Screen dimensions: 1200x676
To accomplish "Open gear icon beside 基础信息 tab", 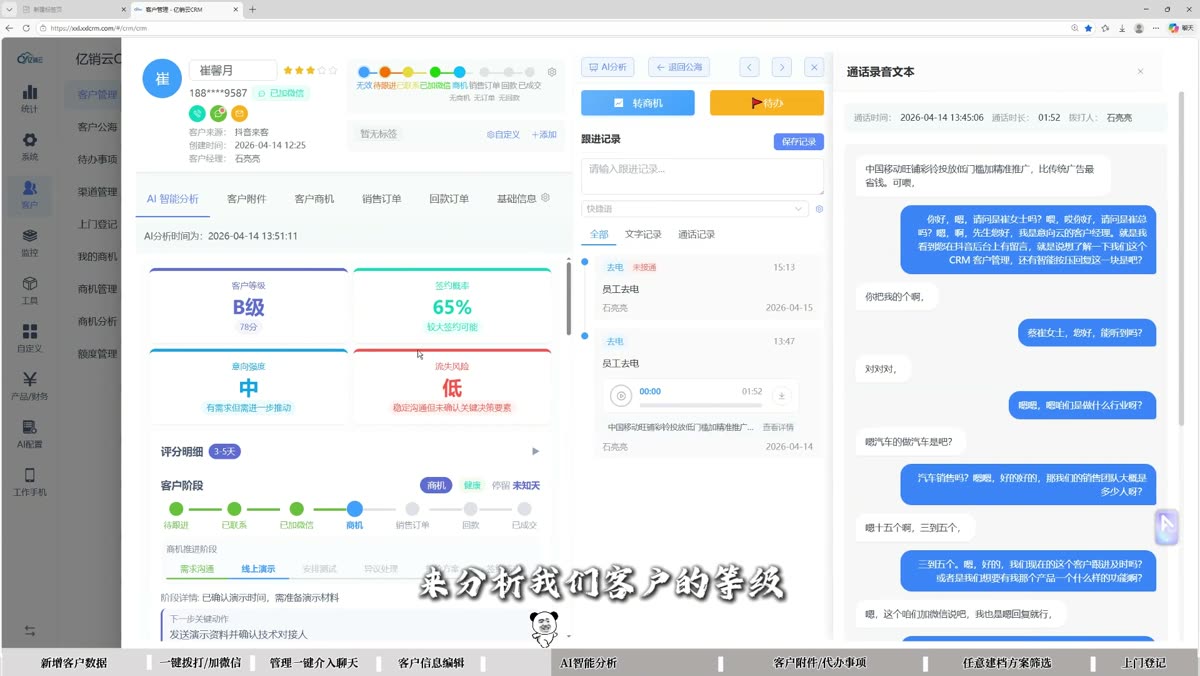I will click(x=545, y=198).
